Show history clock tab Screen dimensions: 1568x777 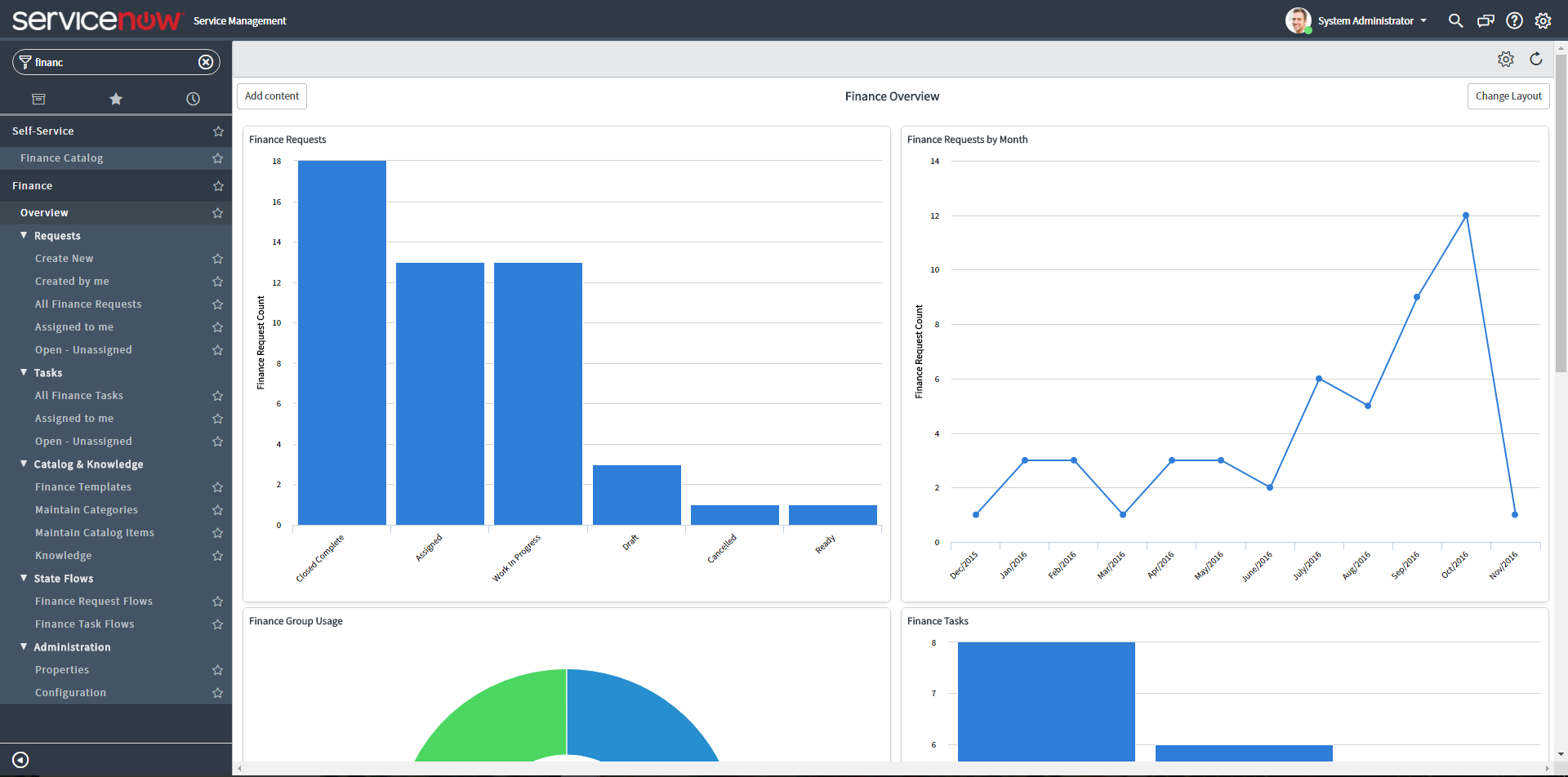point(193,99)
